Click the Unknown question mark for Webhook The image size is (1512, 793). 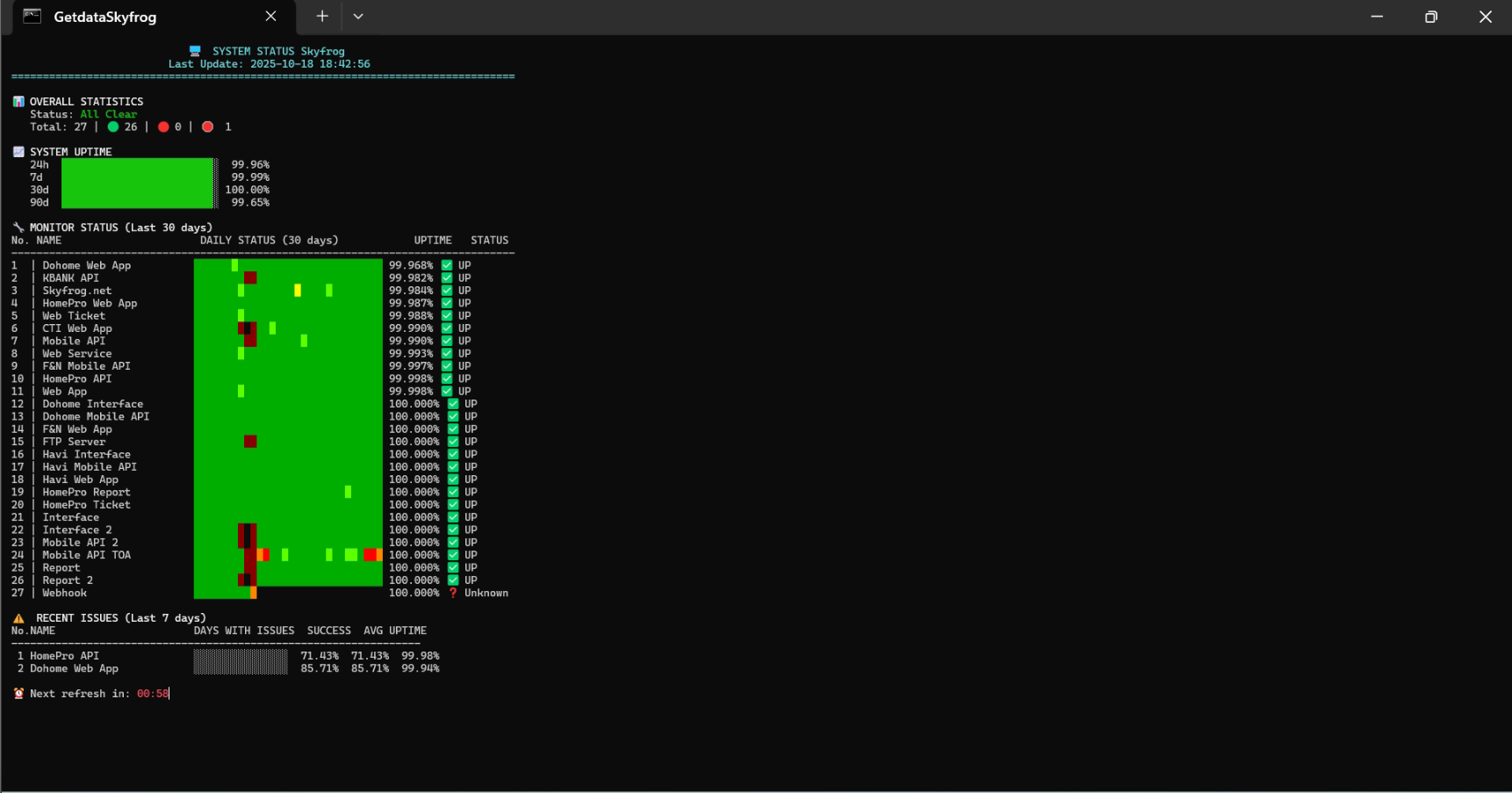click(x=452, y=593)
